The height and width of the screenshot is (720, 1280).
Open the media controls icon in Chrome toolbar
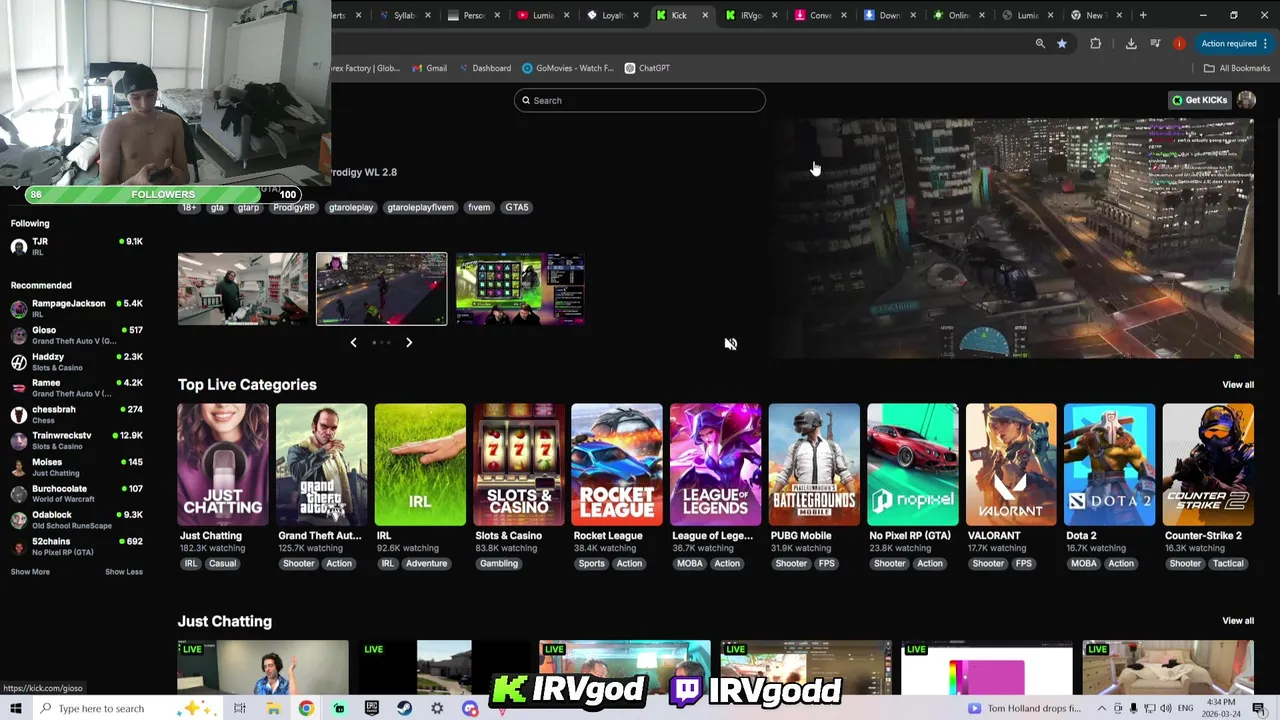click(1155, 43)
